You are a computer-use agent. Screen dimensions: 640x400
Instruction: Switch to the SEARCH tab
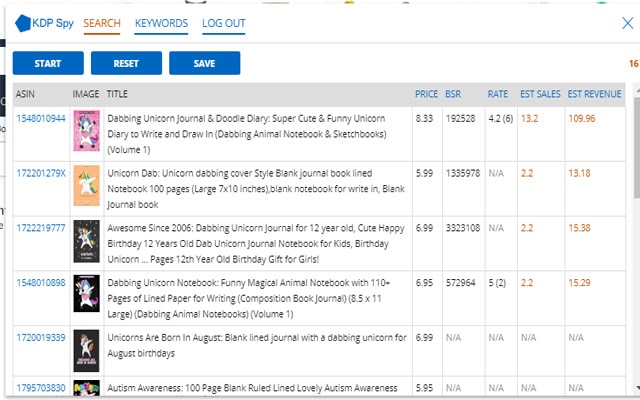click(x=102, y=23)
